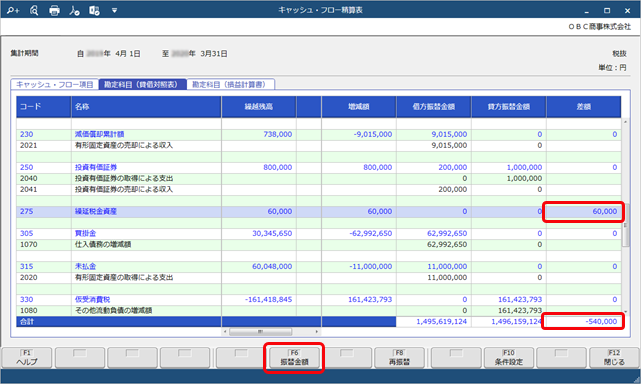
Task: Switch to キャッシュ・フロー項目 tab
Action: 54,84
